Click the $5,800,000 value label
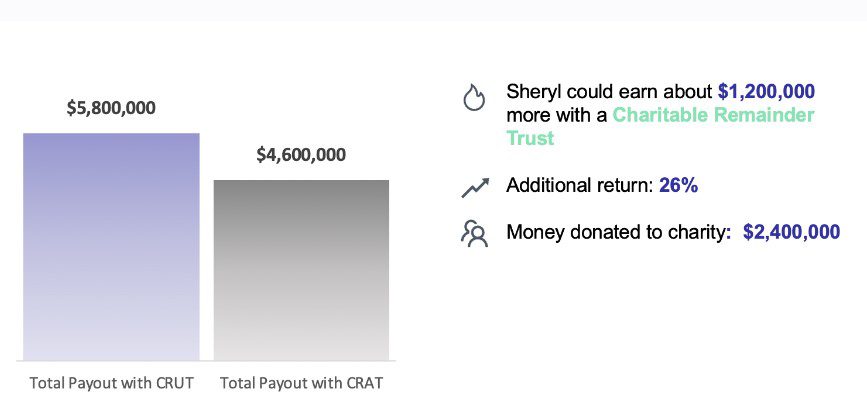The height and width of the screenshot is (415, 867). click(111, 108)
